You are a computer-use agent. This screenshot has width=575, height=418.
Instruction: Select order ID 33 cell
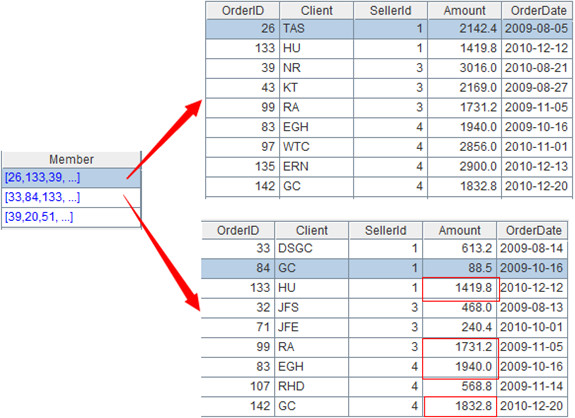[238, 249]
